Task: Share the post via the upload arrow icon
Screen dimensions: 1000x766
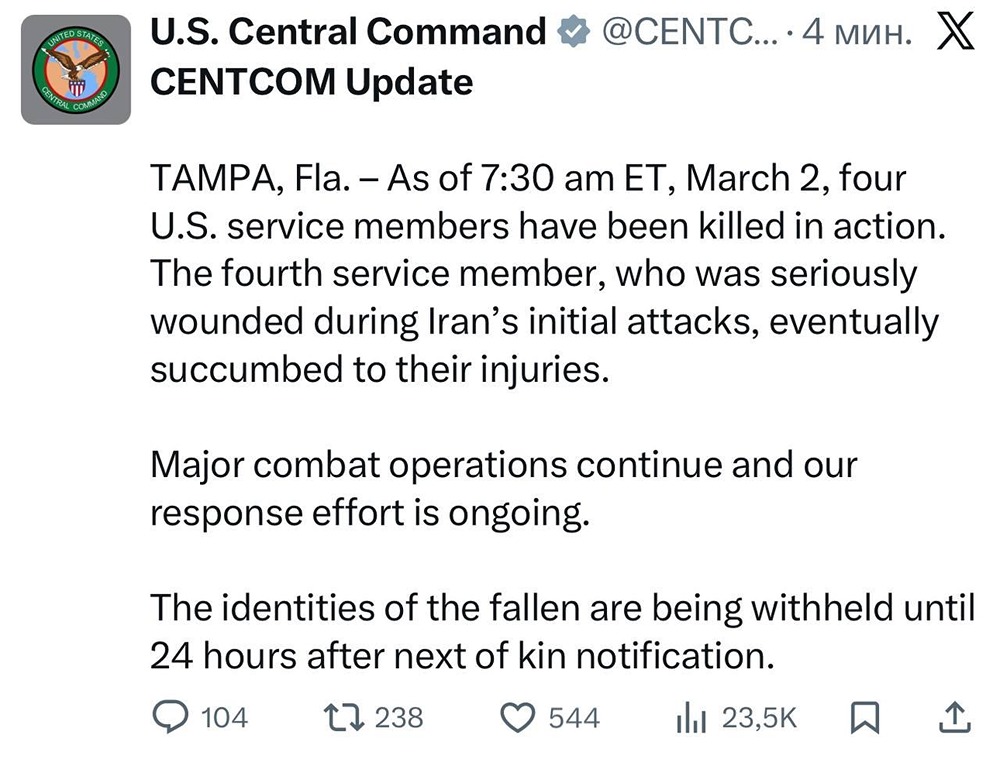Action: click(x=955, y=716)
